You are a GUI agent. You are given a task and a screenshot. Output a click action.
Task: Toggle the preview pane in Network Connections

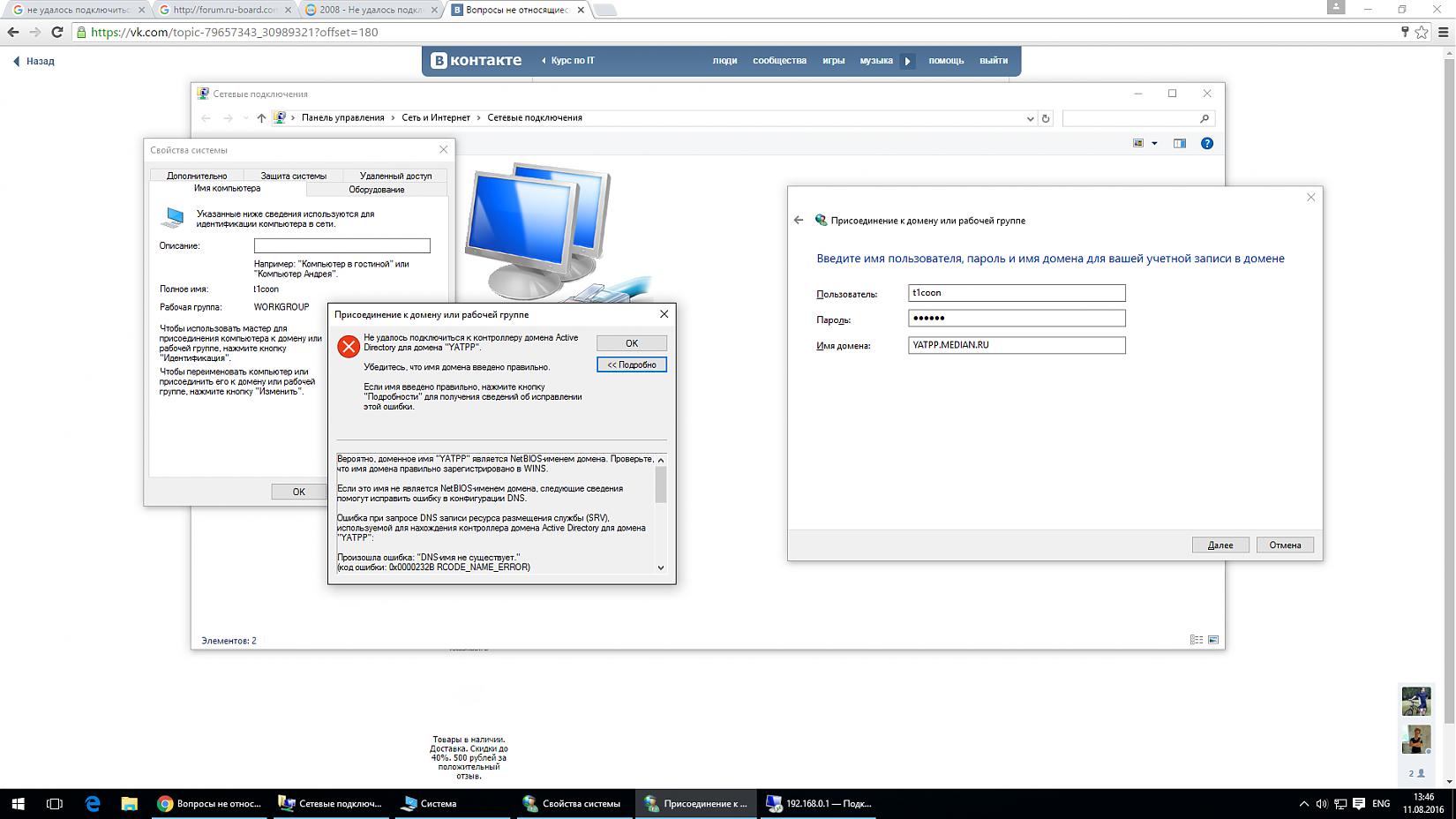pos(1180,143)
